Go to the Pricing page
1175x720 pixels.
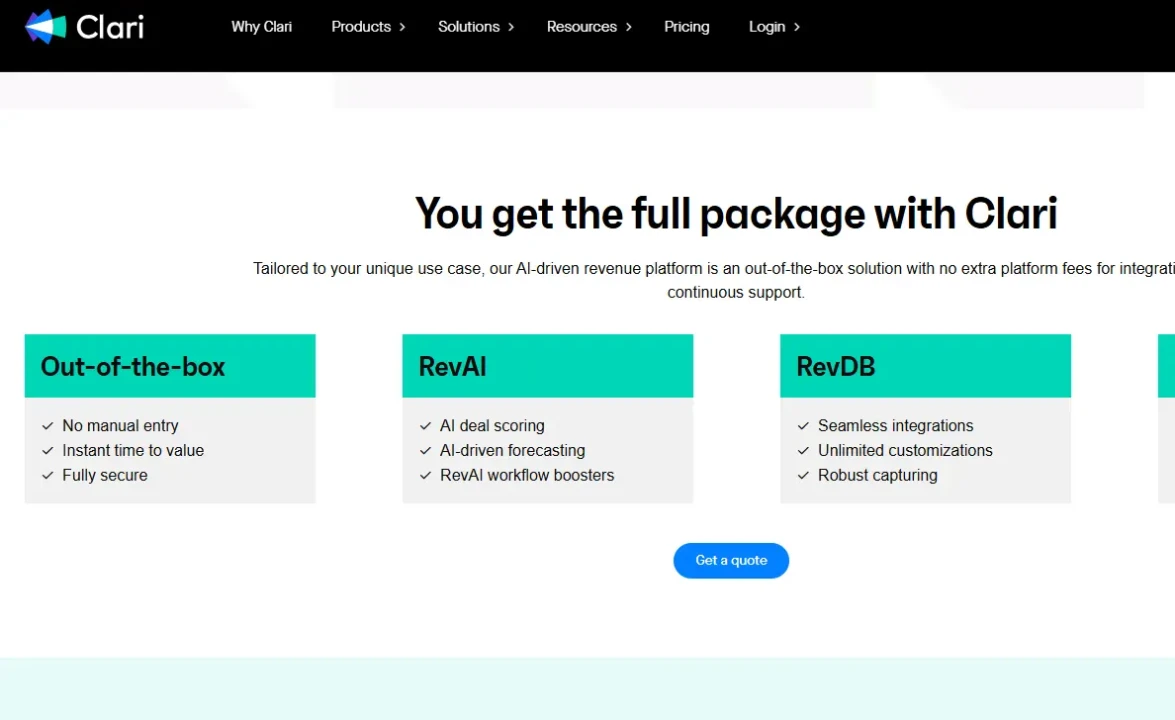686,27
